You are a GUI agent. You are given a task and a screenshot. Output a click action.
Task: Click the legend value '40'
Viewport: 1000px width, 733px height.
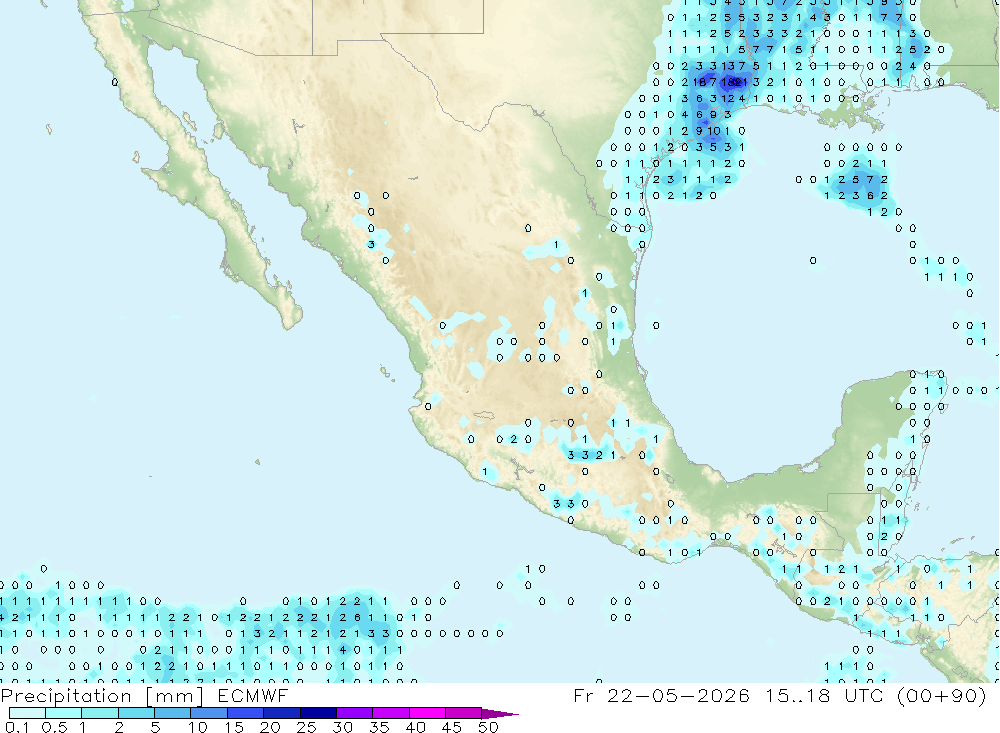point(415,727)
